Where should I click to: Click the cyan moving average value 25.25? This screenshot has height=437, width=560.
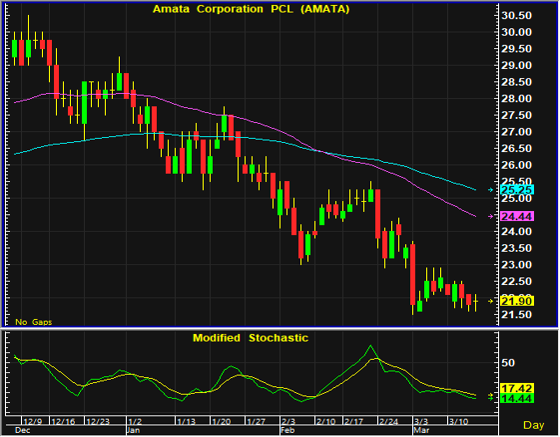tap(517, 190)
